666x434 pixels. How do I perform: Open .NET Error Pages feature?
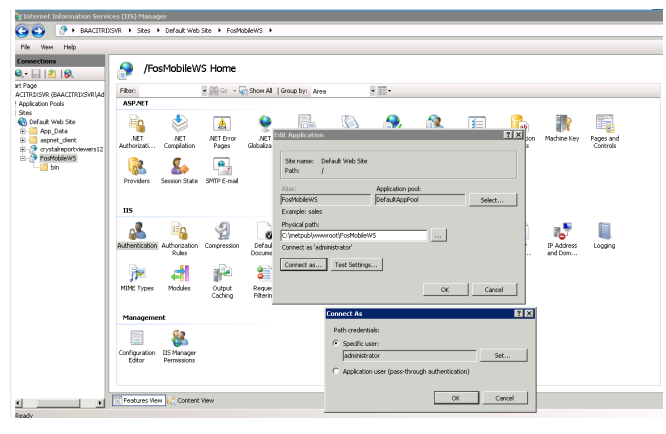[222, 131]
